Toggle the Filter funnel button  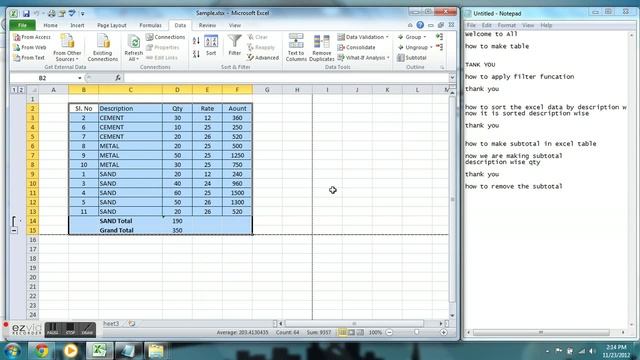point(234,45)
